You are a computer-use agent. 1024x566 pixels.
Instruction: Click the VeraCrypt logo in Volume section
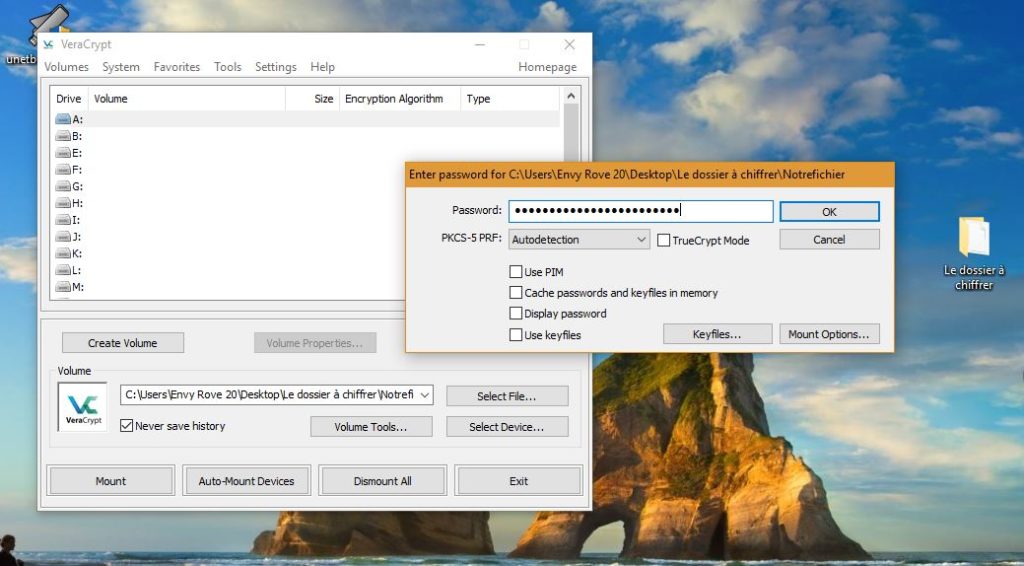82,407
